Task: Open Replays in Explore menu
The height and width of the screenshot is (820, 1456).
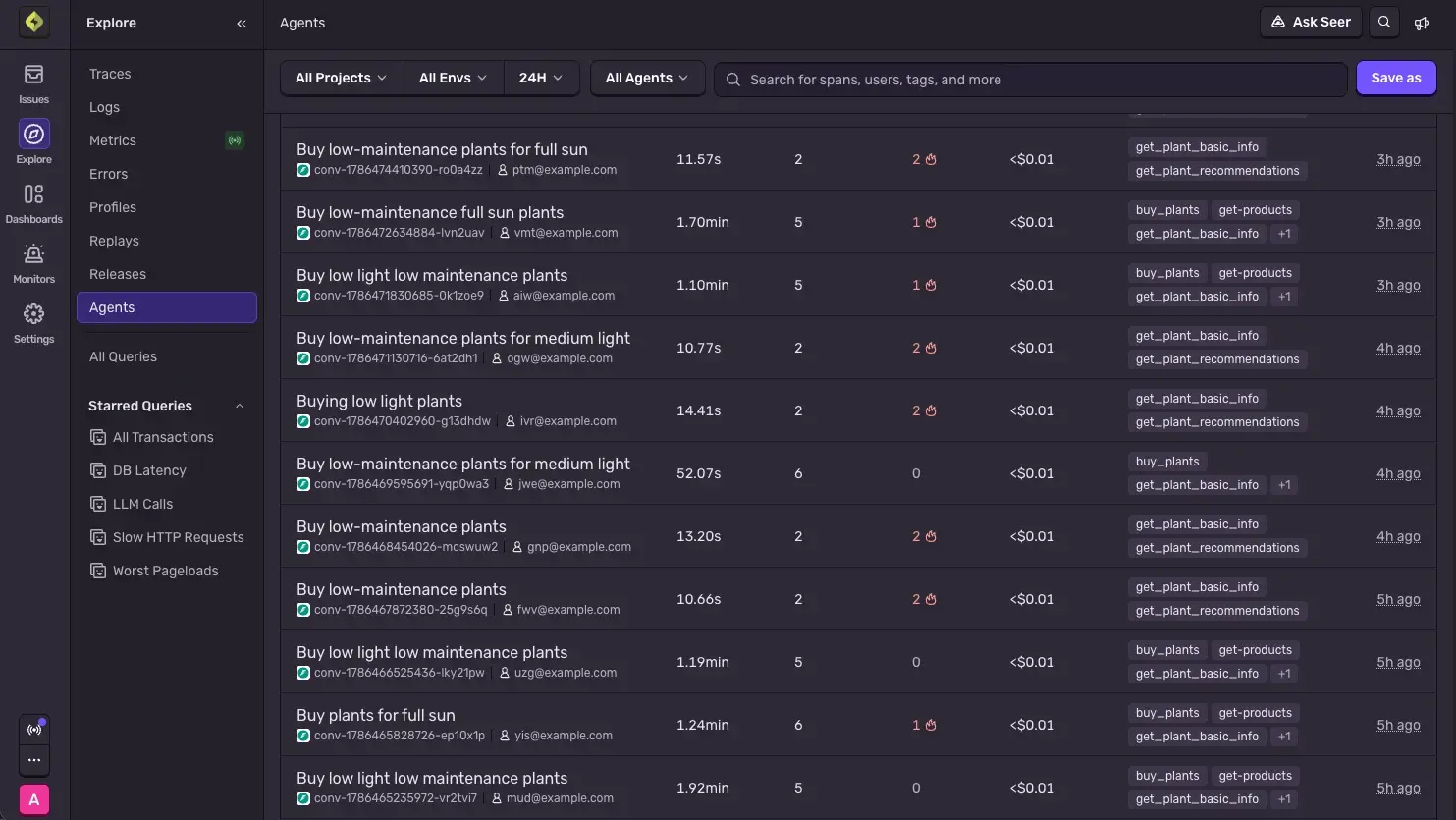Action: pyautogui.click(x=114, y=241)
